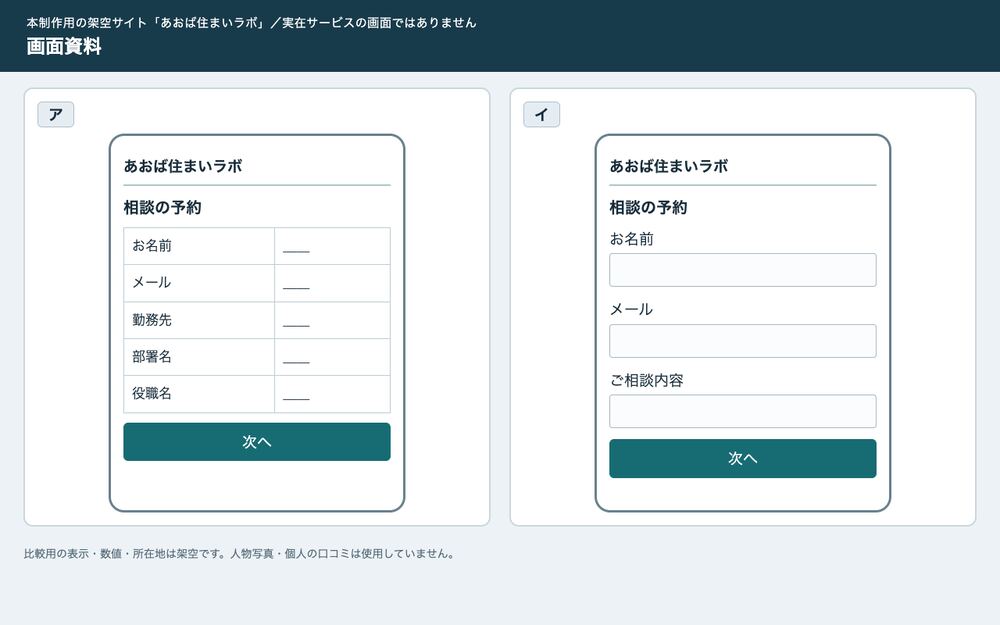Click the 相談の予約 heading in panel ア
This screenshot has height=625, width=1000.
click(x=163, y=207)
